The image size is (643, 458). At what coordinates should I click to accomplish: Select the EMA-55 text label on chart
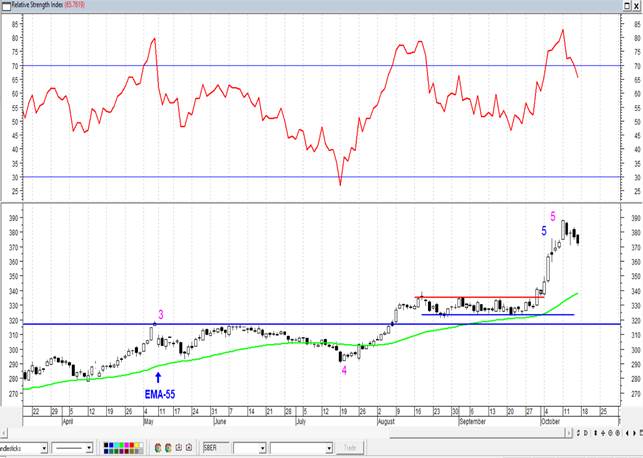(160, 394)
